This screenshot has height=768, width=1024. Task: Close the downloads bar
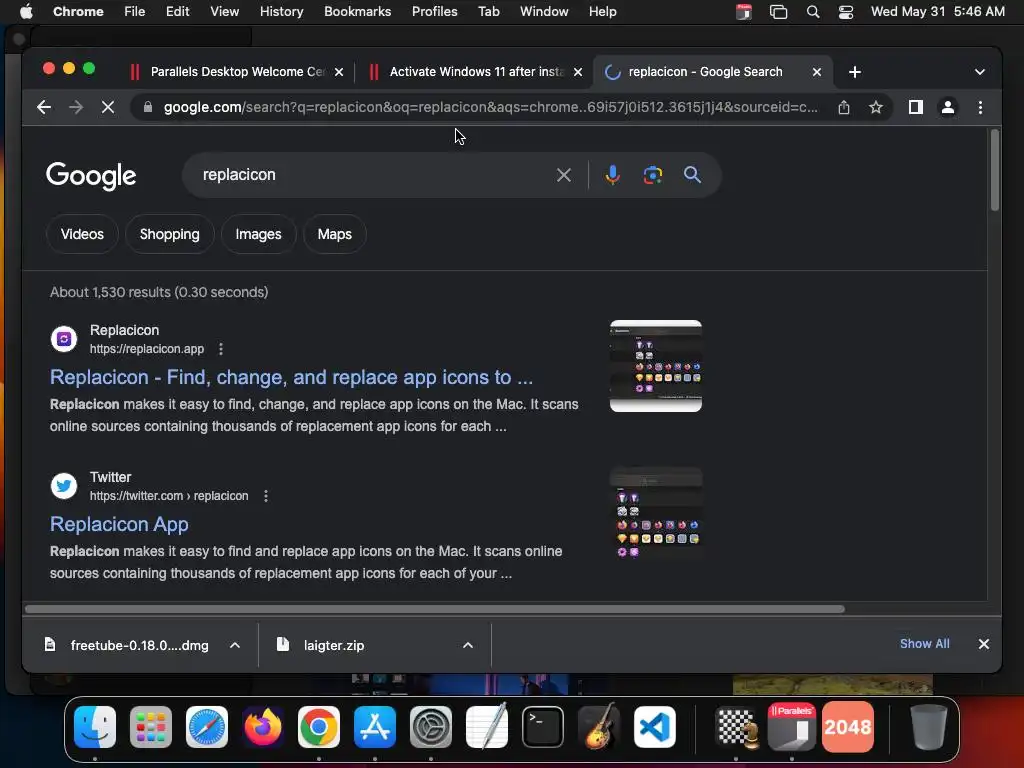tap(984, 644)
